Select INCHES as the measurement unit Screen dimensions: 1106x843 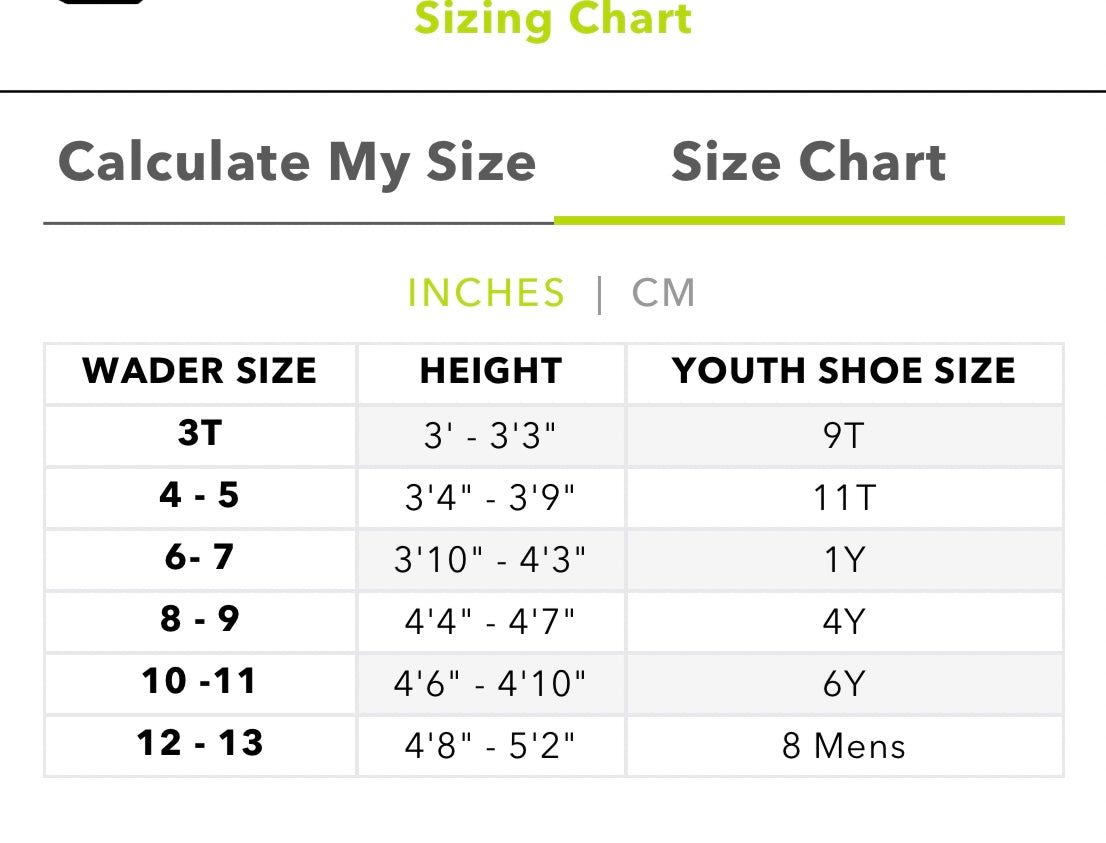pos(485,292)
